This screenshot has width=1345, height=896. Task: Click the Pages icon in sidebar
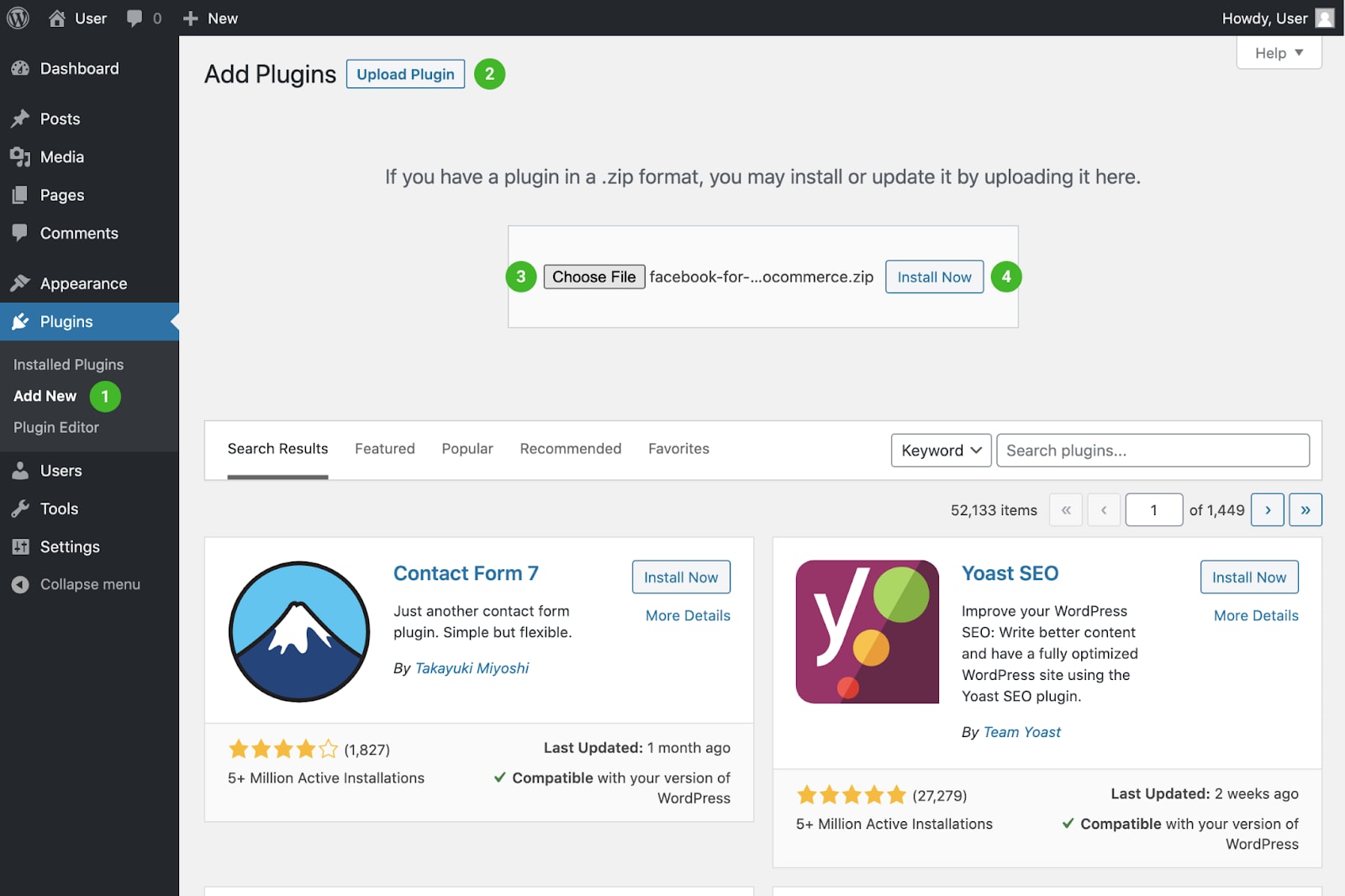point(20,195)
